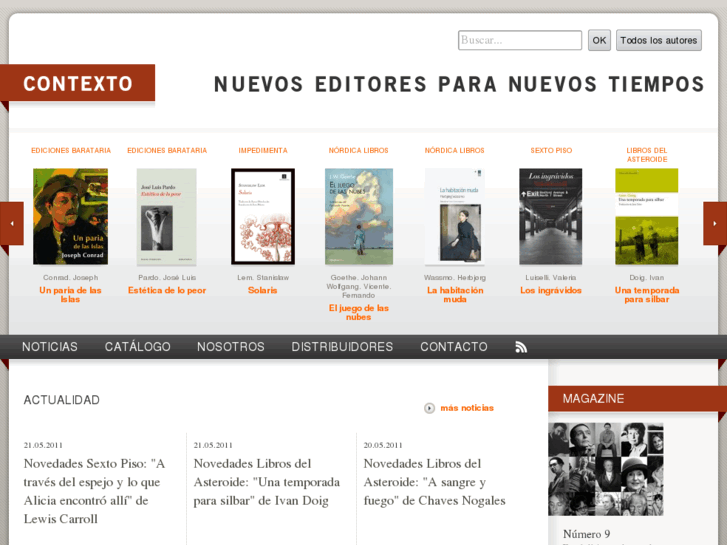Click the El juego de las nubes title link
727x545 pixels.
pos(359,313)
